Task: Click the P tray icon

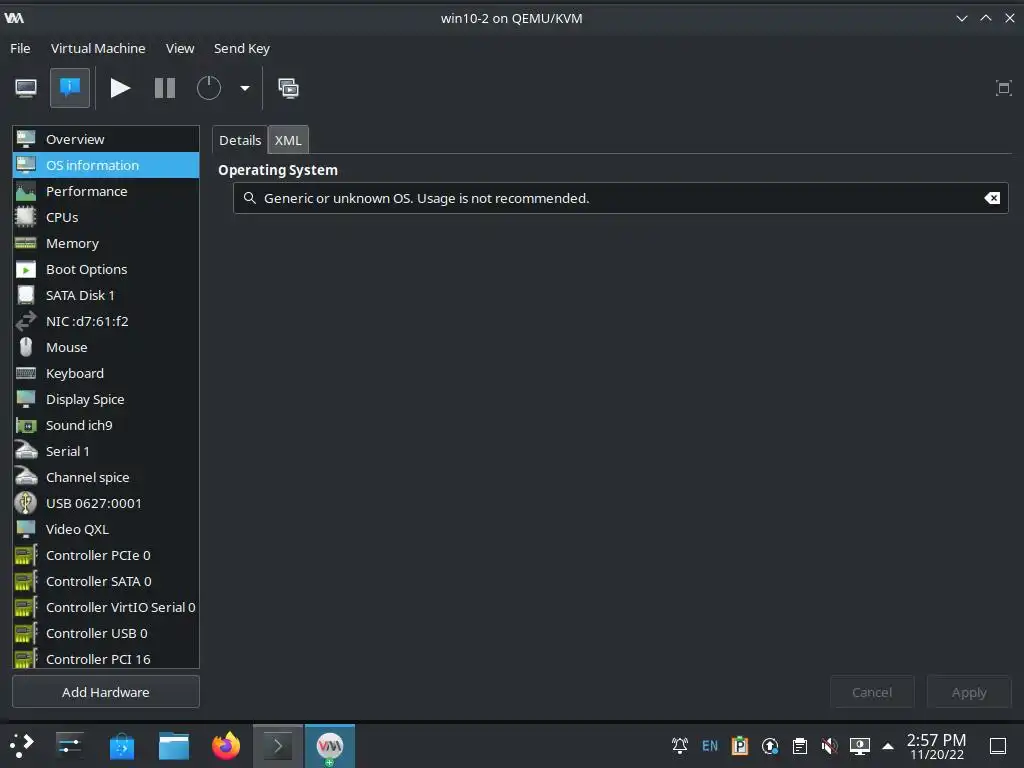Action: coord(740,746)
